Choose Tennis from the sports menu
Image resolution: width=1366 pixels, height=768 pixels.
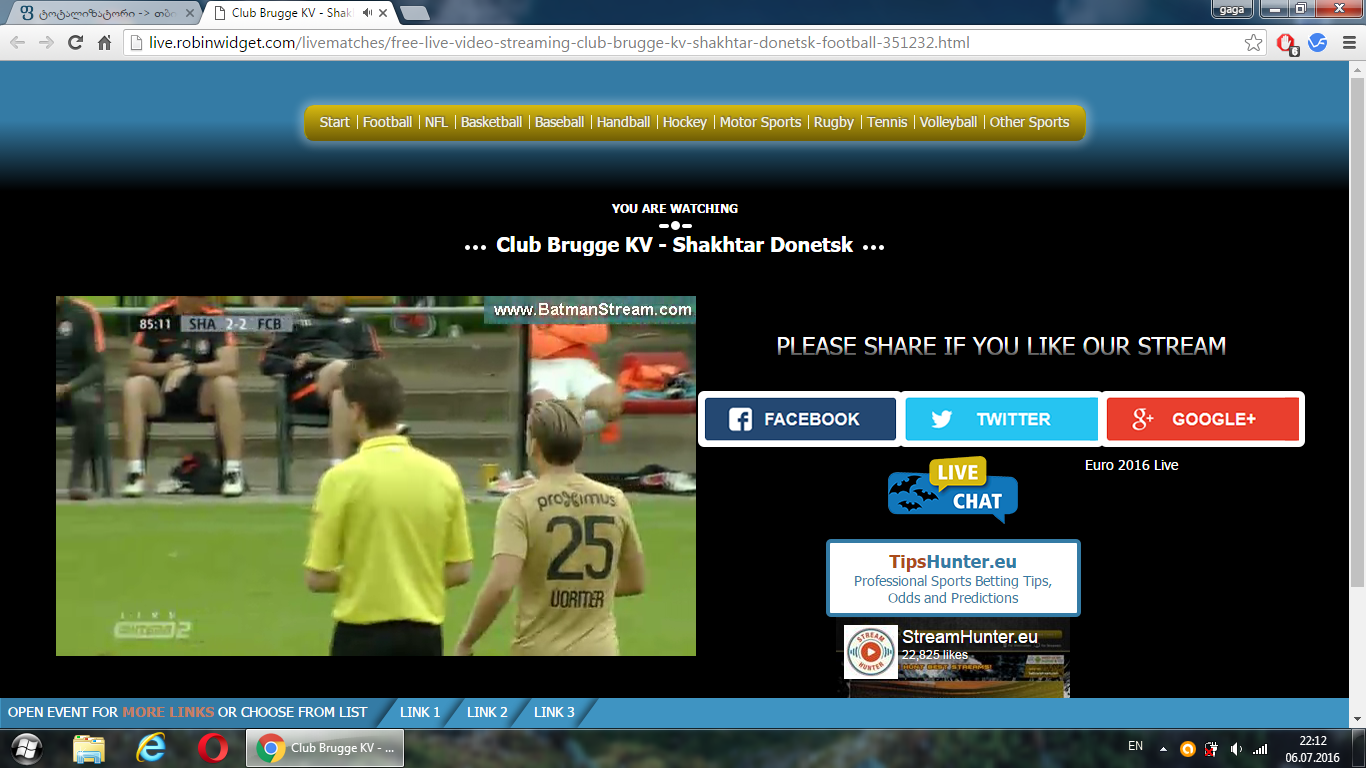887,122
